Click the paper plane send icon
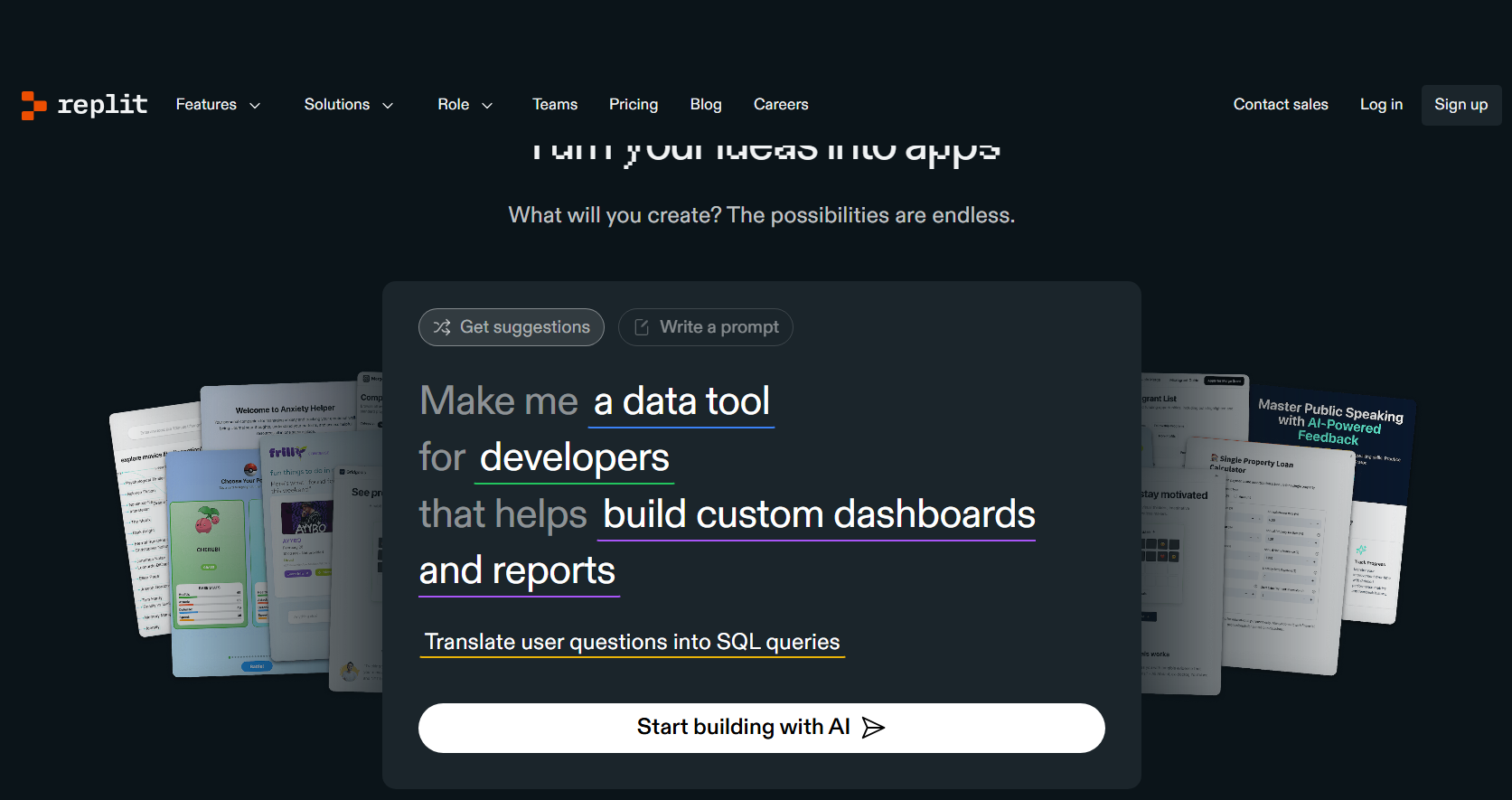The height and width of the screenshot is (800, 1512). [873, 728]
